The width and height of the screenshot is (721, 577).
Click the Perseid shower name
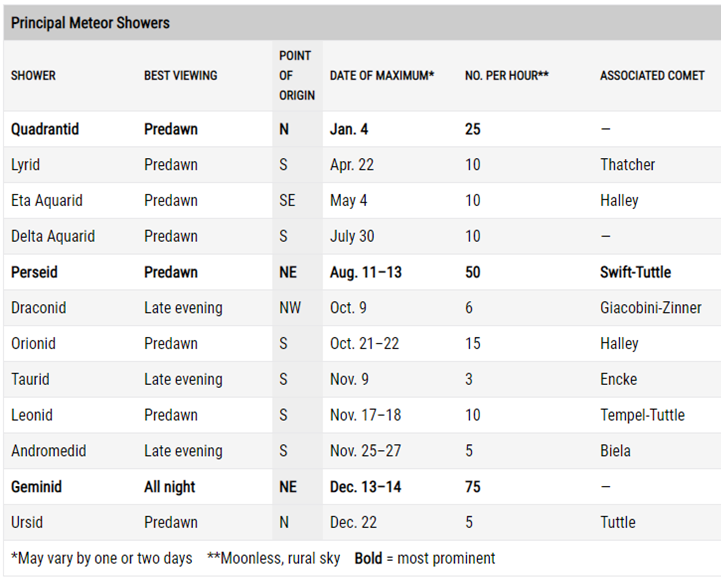click(34, 272)
